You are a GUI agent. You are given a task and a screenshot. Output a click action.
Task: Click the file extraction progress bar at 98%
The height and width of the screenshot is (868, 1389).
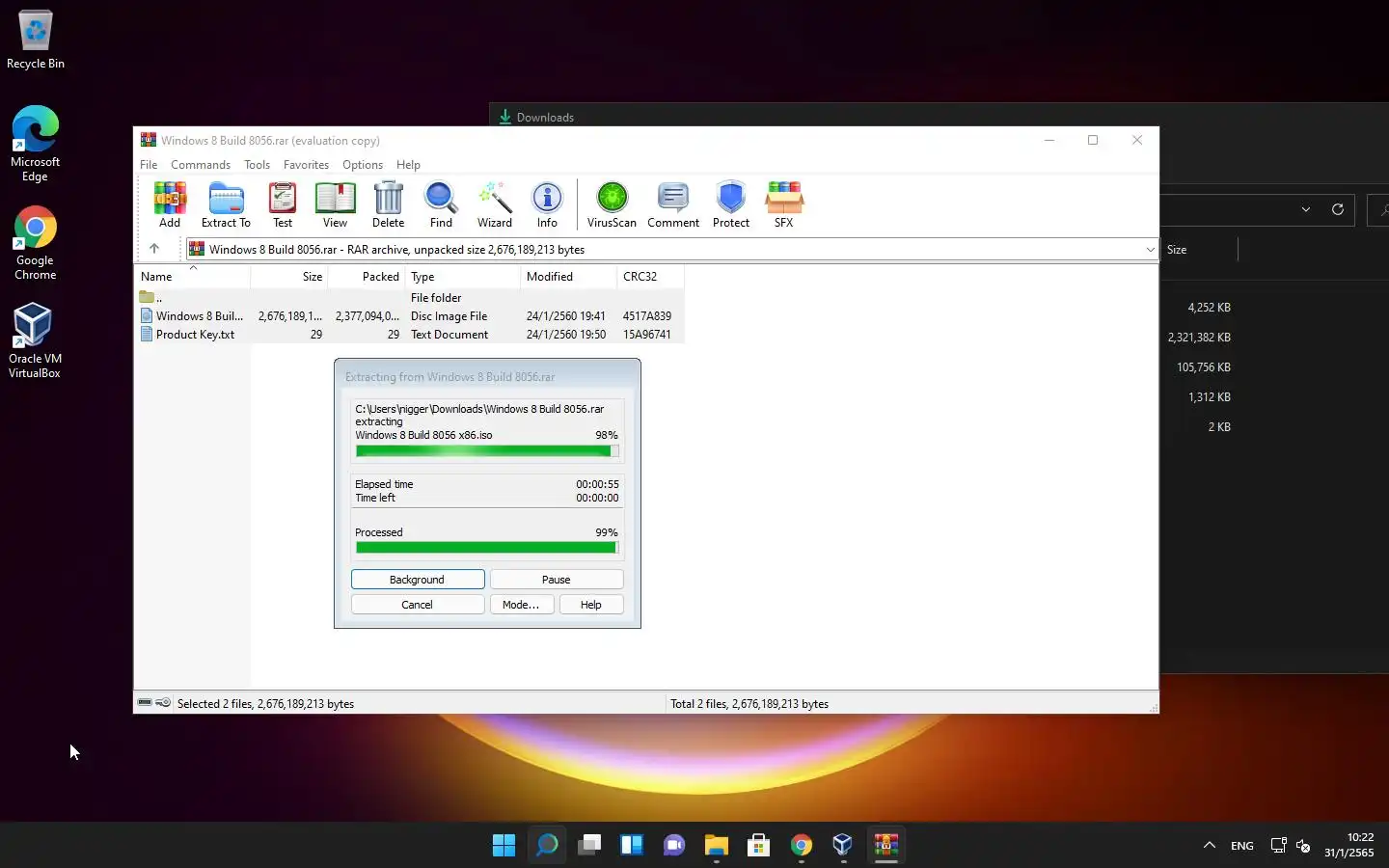(487, 450)
